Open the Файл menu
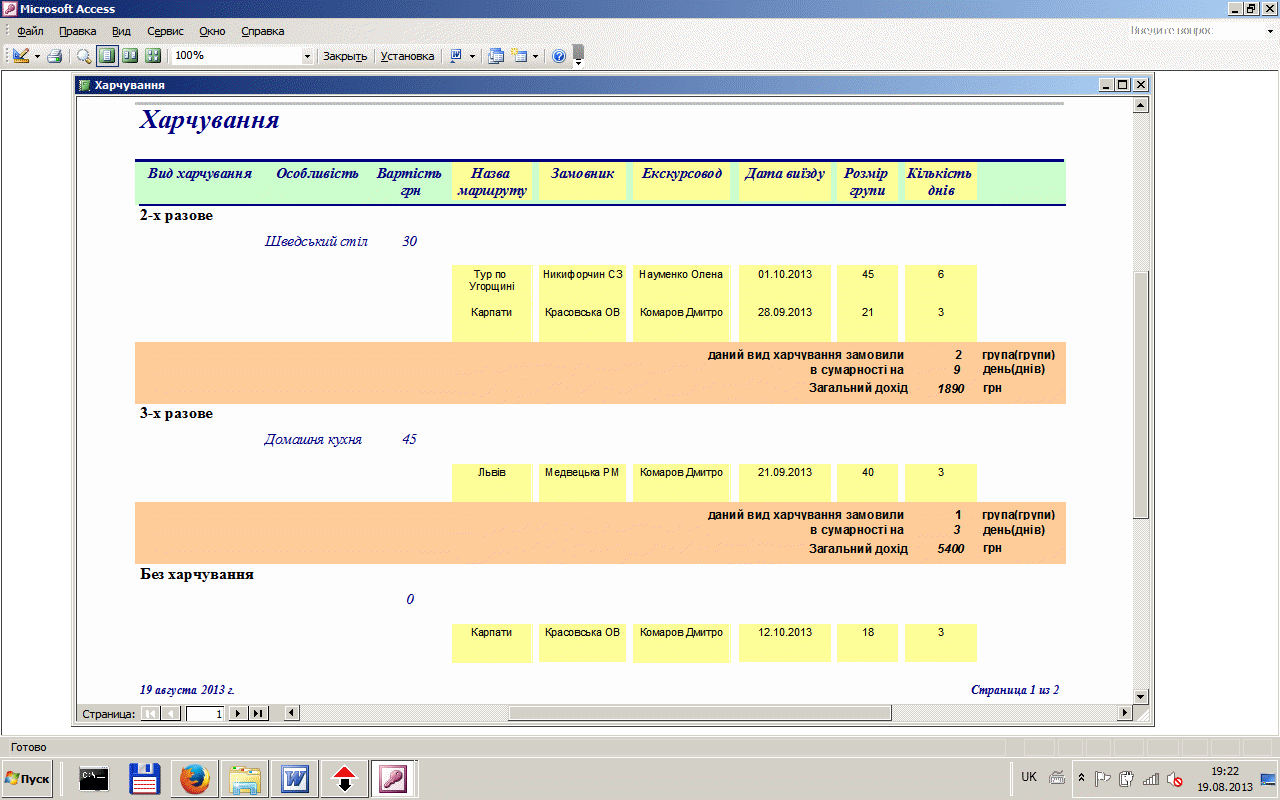1280x800 pixels. point(30,31)
